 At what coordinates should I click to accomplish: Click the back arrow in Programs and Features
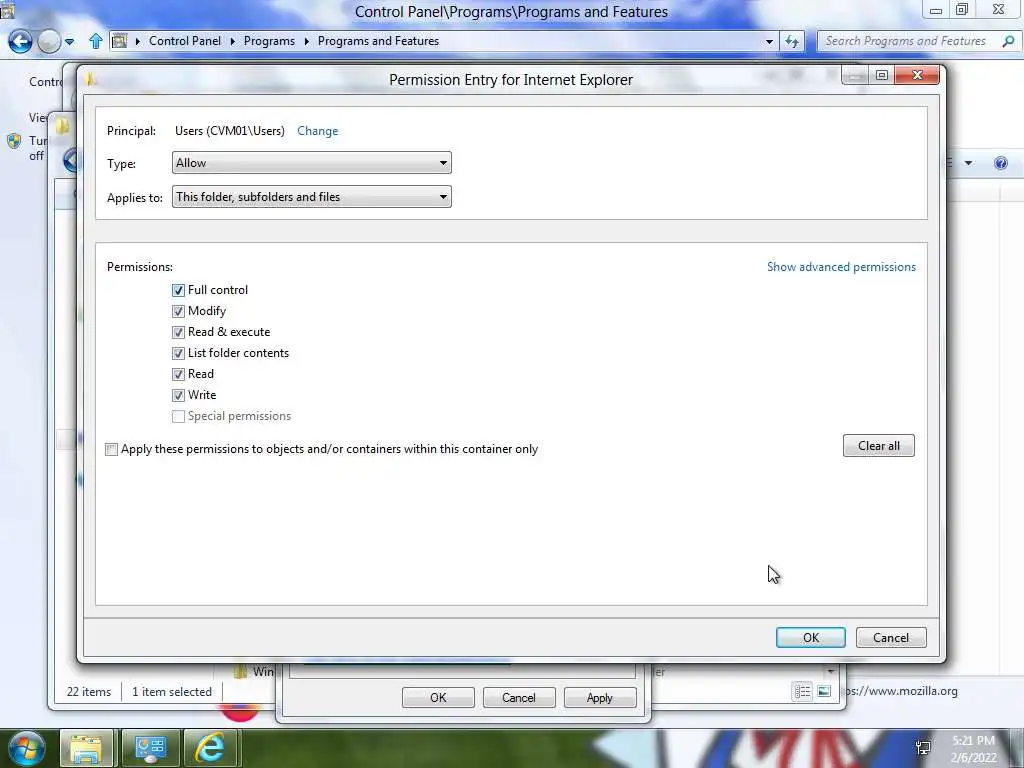pyautogui.click(x=20, y=42)
